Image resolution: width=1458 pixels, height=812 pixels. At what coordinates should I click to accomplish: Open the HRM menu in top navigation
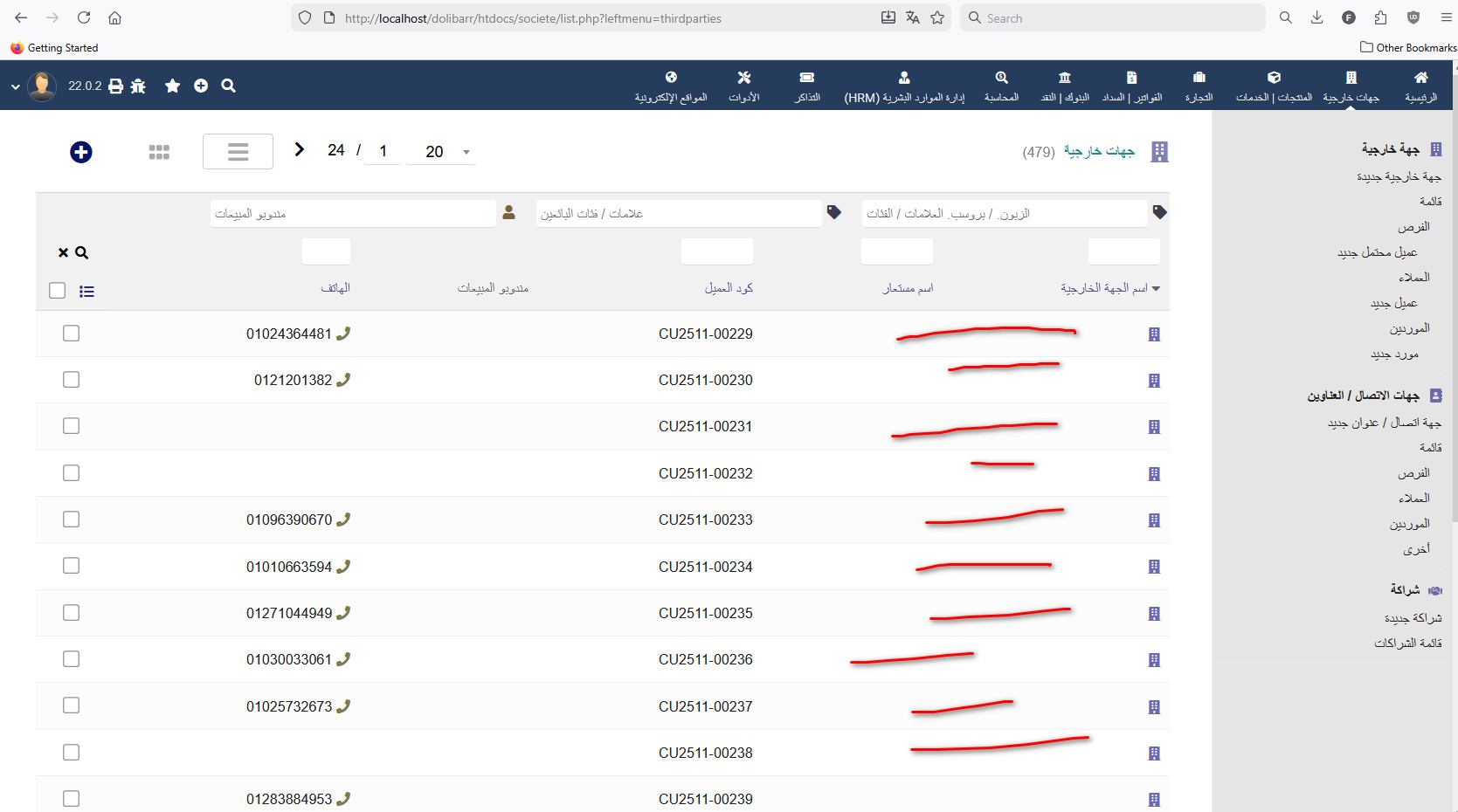tap(904, 87)
